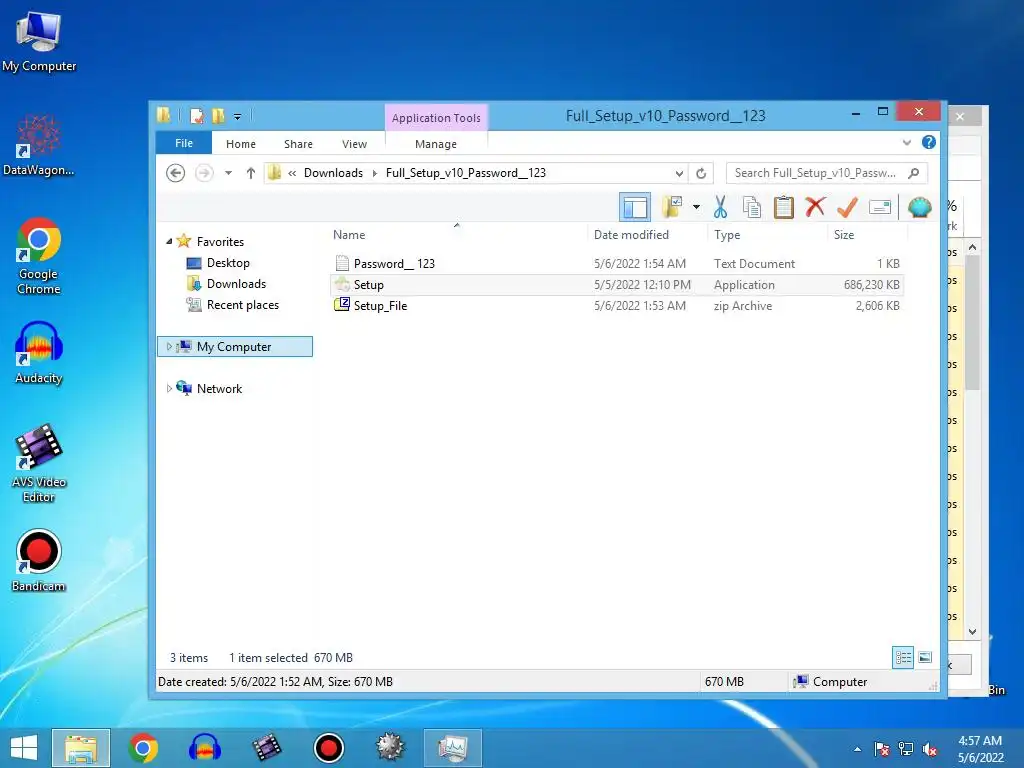Open the File tab
1024x768 pixels.
tap(184, 143)
